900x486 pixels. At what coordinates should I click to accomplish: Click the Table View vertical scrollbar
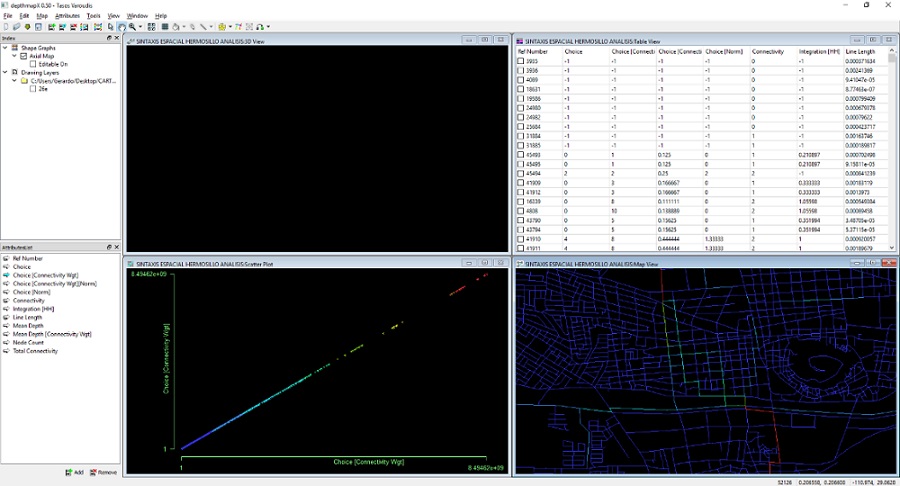point(892,150)
